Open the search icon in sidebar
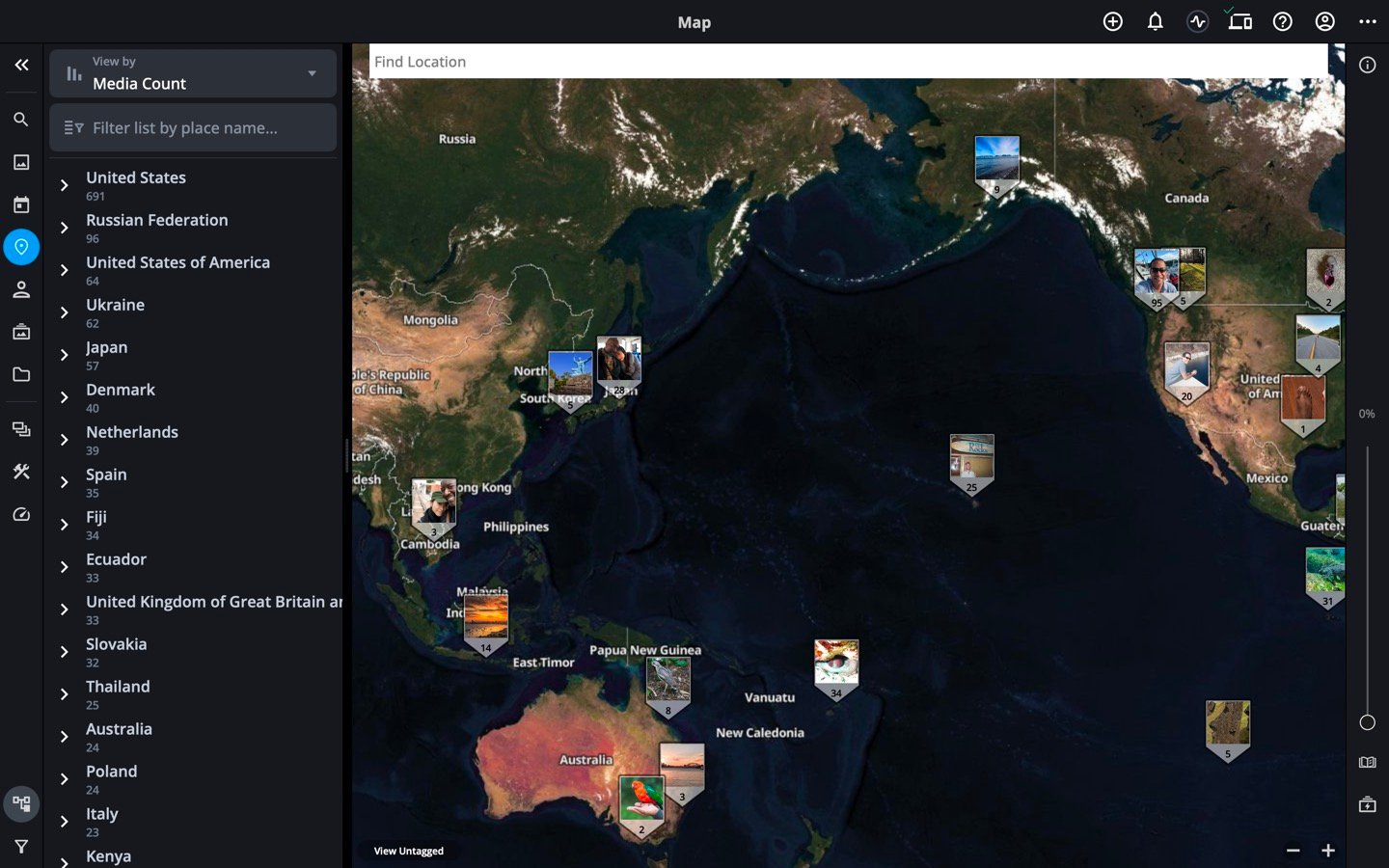The width and height of the screenshot is (1389, 868). click(x=21, y=120)
